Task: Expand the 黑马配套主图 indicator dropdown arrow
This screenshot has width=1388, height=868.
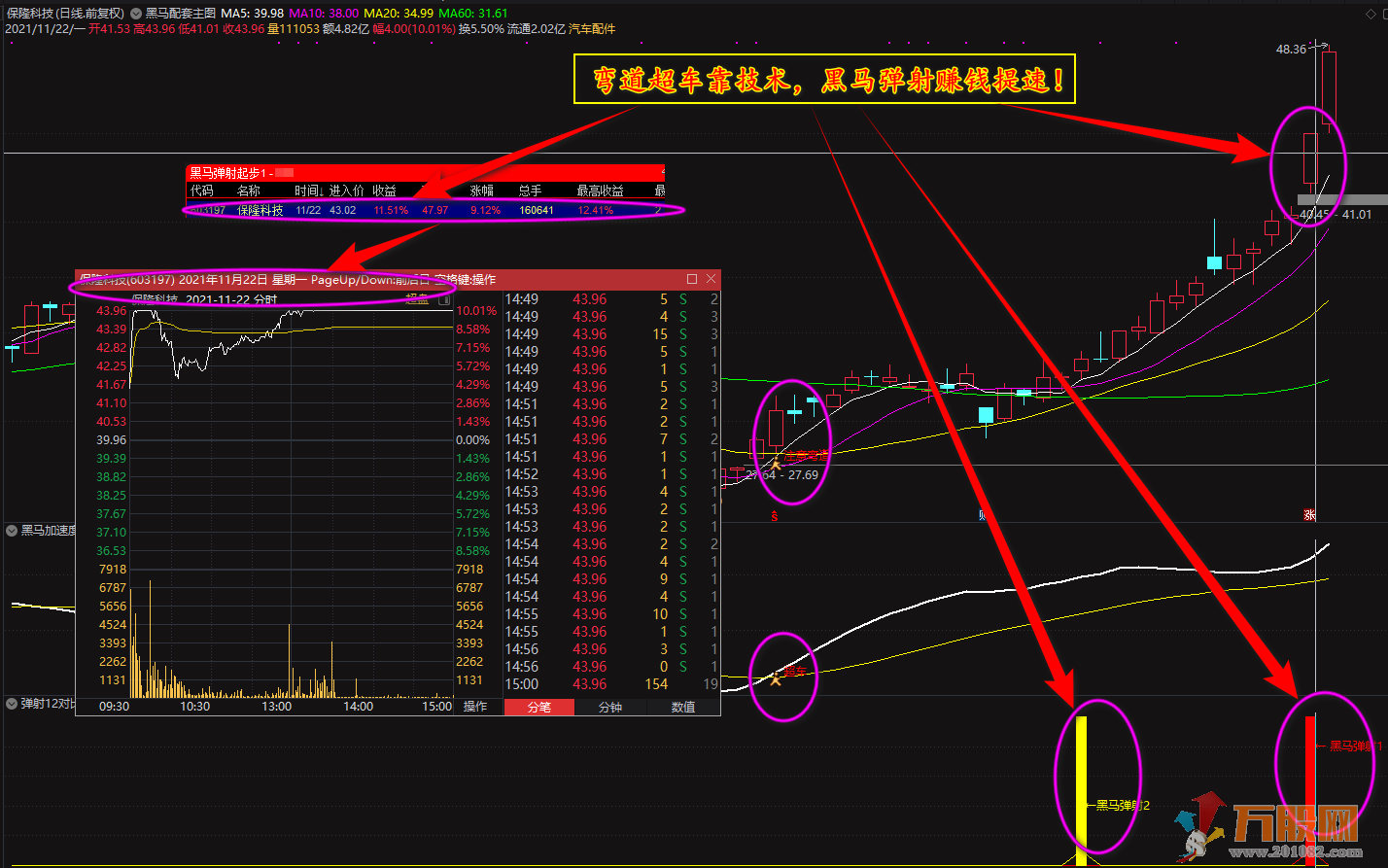Action: pos(136,14)
